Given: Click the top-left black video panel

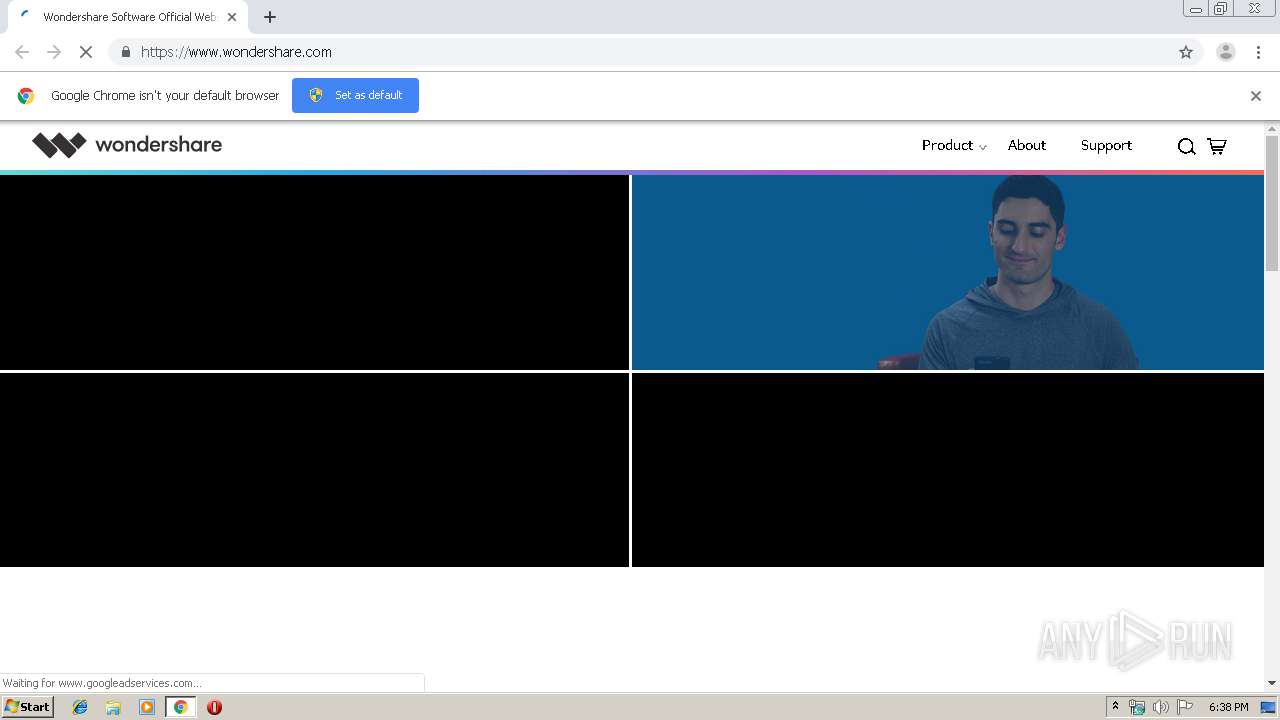Looking at the screenshot, I should [314, 272].
